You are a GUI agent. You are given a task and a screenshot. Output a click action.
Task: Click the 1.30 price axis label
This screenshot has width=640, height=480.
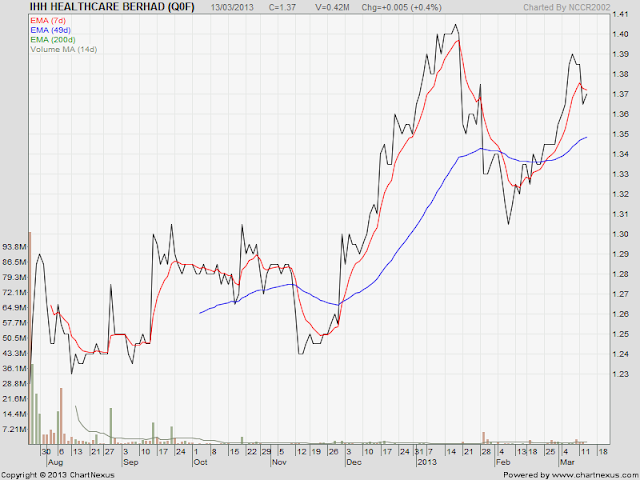click(620, 234)
